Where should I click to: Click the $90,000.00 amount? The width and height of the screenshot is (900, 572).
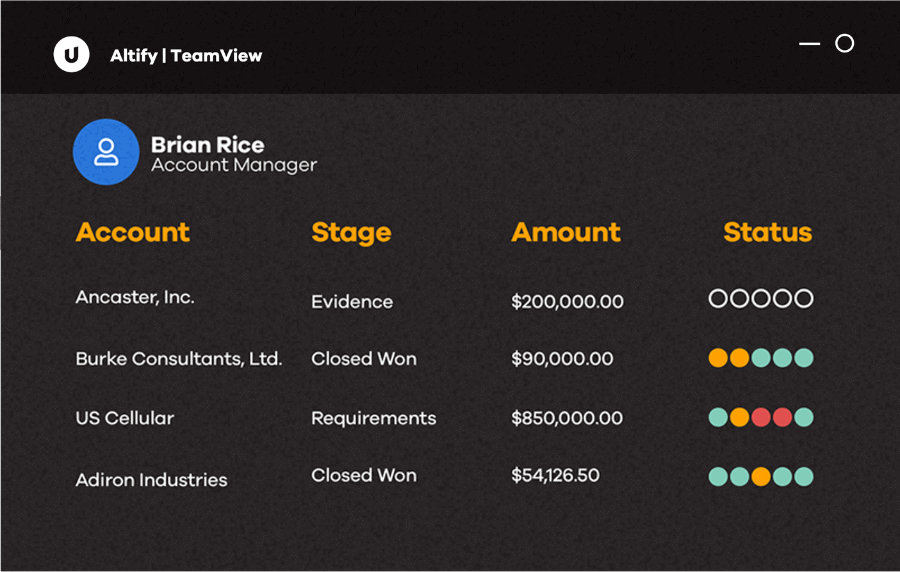pyautogui.click(x=562, y=359)
